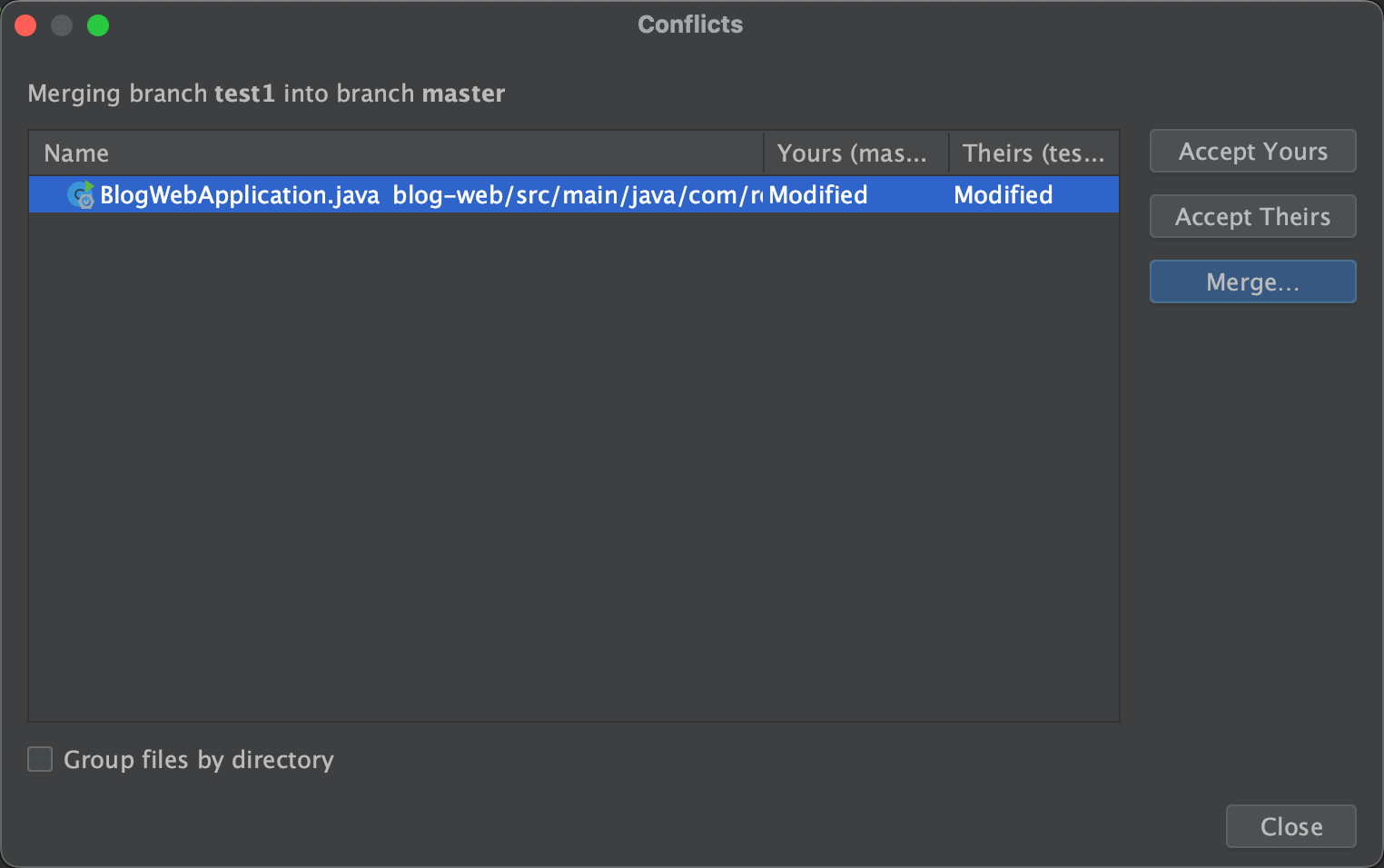The width and height of the screenshot is (1384, 868).
Task: Click the Merging branch test1 message text
Action: pos(266,94)
